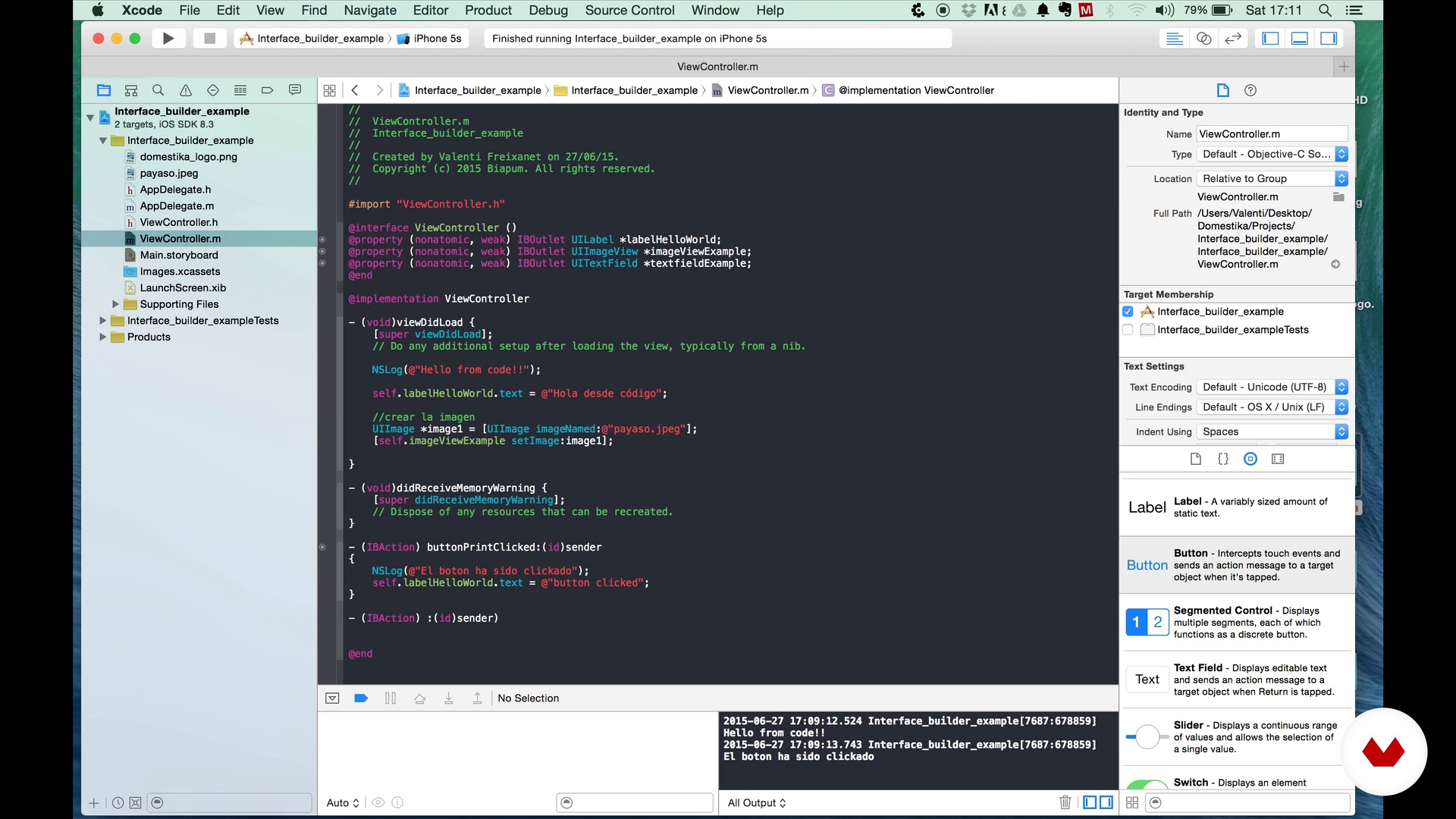Run the project with the Play button
Viewport: 1456px width, 819px height.
(168, 39)
